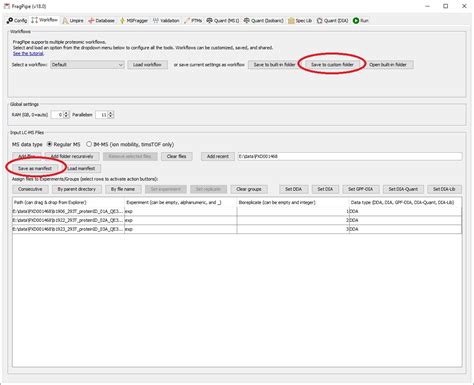Select the b1906_293T_proteinID_01A file row

[x=237, y=211]
